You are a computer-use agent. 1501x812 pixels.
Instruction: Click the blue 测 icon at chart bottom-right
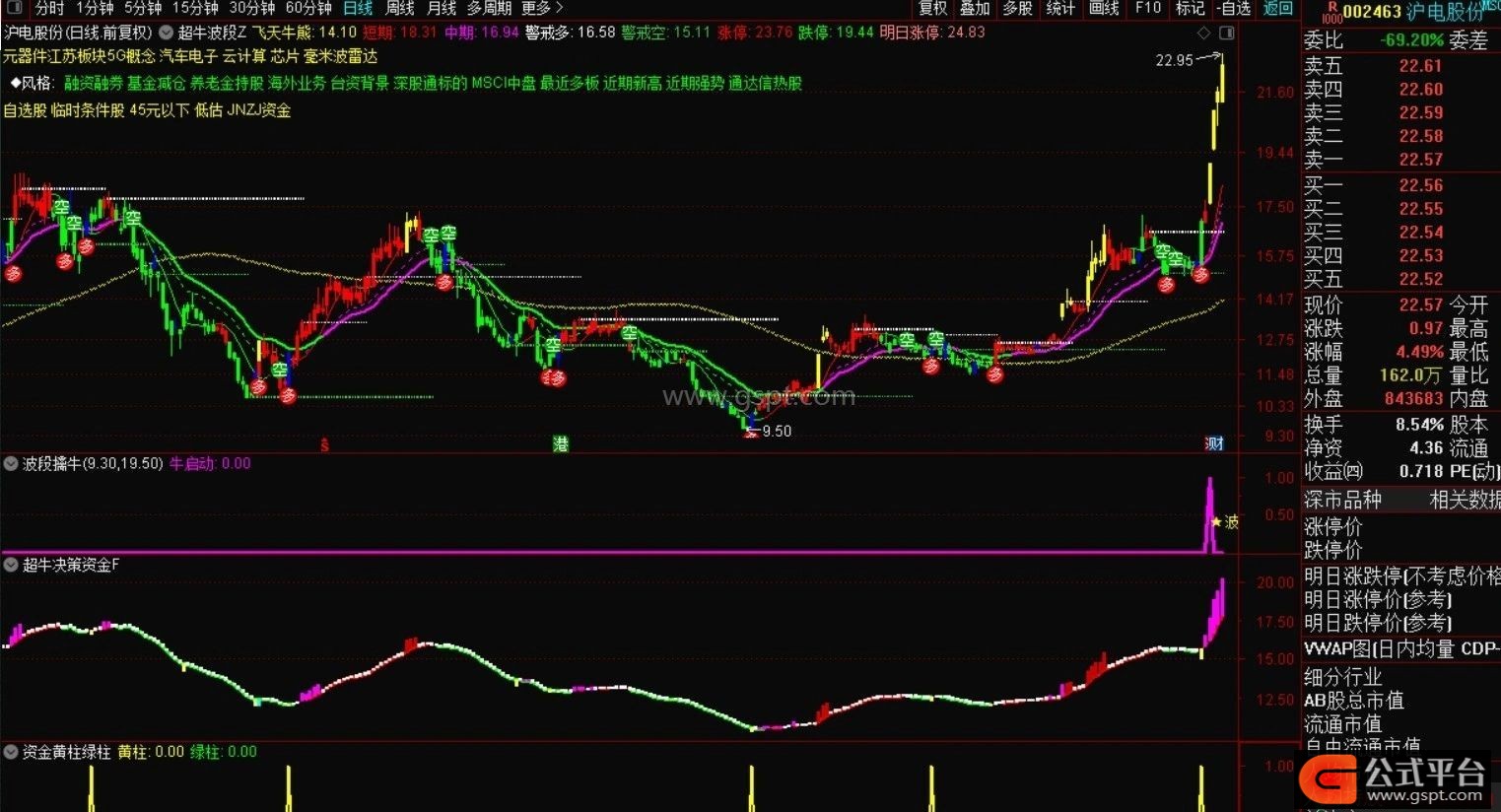(x=1214, y=444)
